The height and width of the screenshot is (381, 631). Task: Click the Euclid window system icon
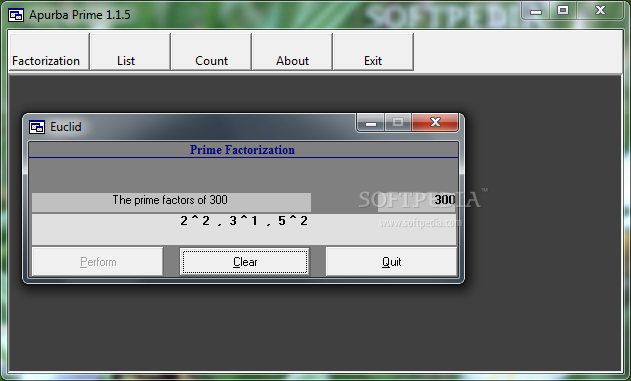click(x=37, y=127)
